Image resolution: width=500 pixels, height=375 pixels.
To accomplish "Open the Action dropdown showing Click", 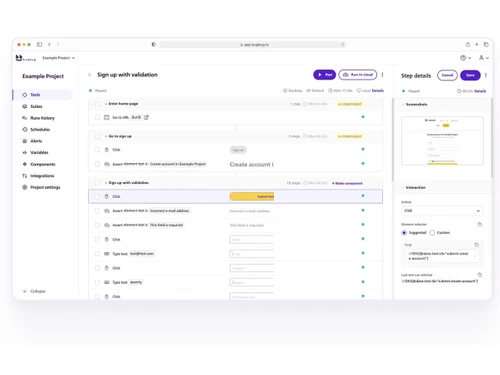I will click(x=442, y=211).
